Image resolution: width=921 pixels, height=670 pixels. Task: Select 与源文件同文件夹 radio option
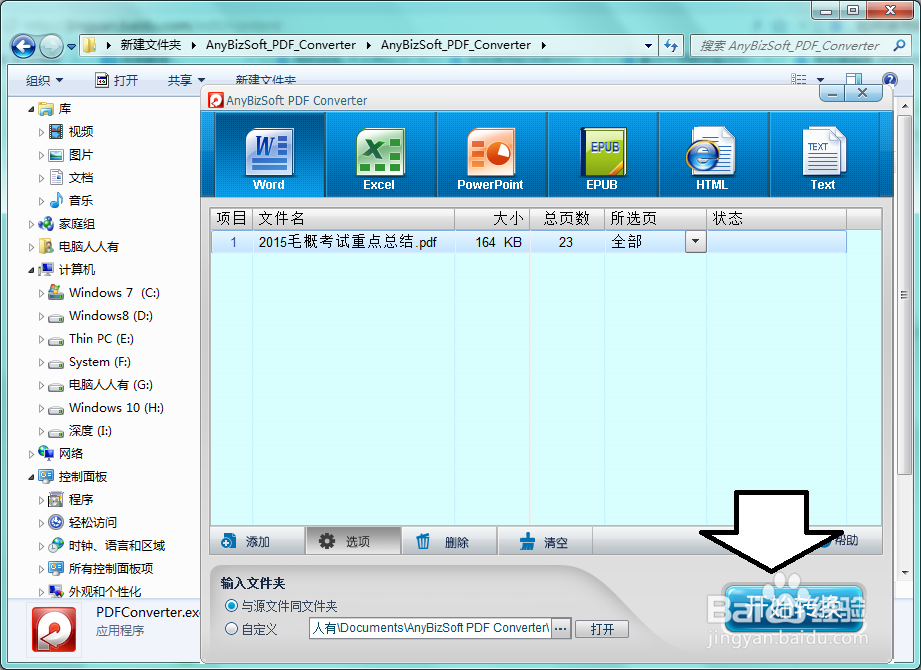[x=231, y=605]
